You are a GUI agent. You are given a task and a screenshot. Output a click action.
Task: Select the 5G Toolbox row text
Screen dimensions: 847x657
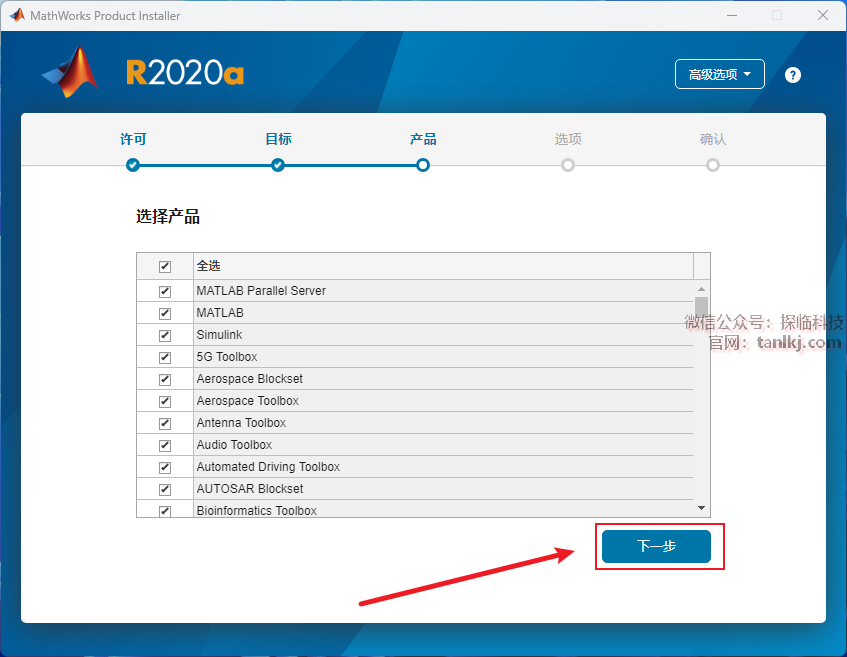click(227, 357)
